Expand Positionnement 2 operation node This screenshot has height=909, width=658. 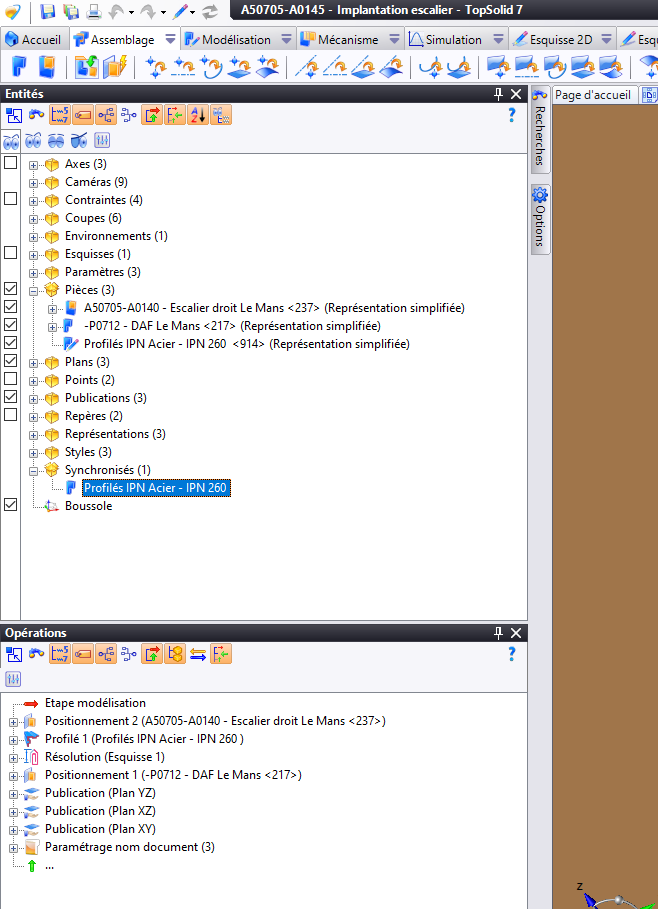(x=13, y=722)
